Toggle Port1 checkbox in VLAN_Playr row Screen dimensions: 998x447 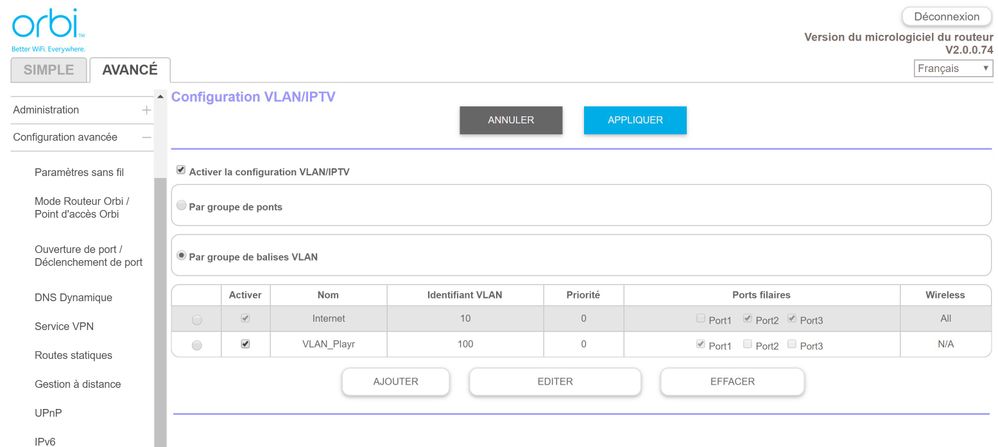(x=700, y=345)
